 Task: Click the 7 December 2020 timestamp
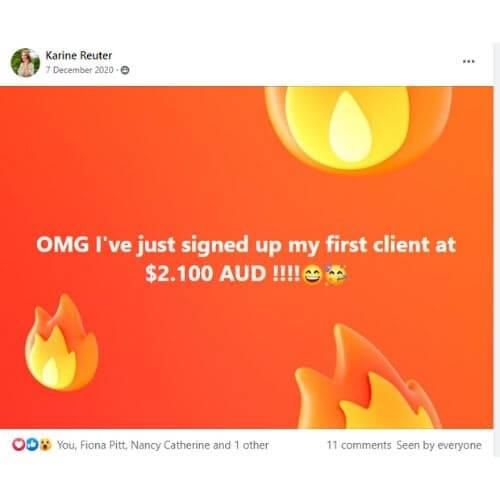point(79,70)
